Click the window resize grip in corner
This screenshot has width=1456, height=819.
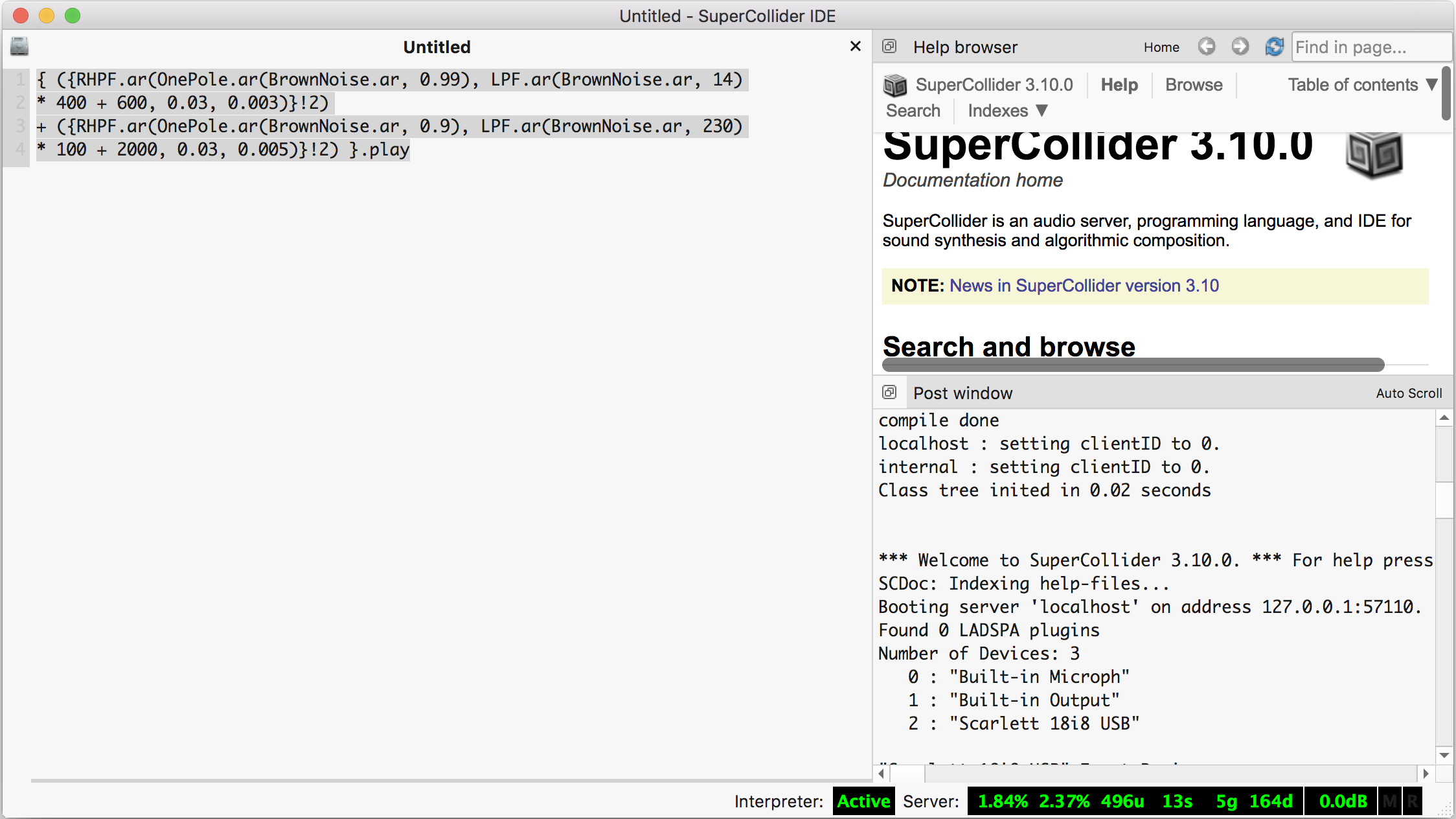pos(1446,810)
